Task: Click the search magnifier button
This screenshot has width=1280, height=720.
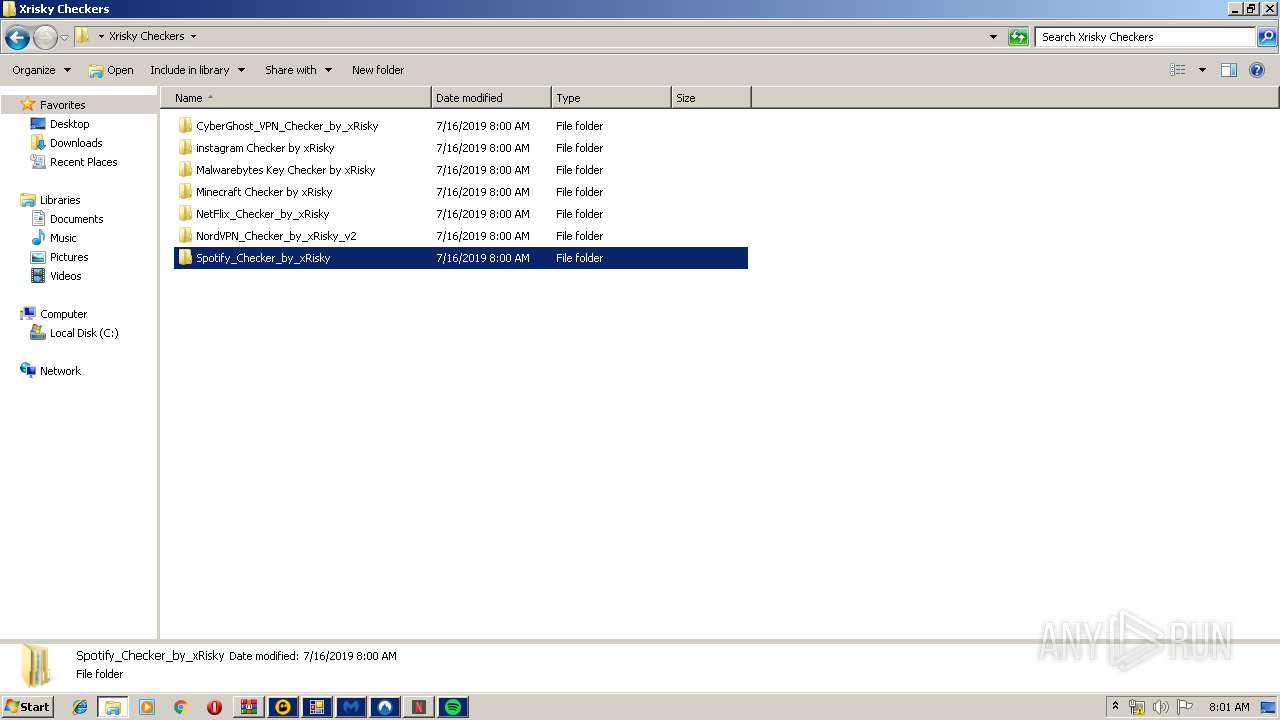Action: tap(1267, 37)
